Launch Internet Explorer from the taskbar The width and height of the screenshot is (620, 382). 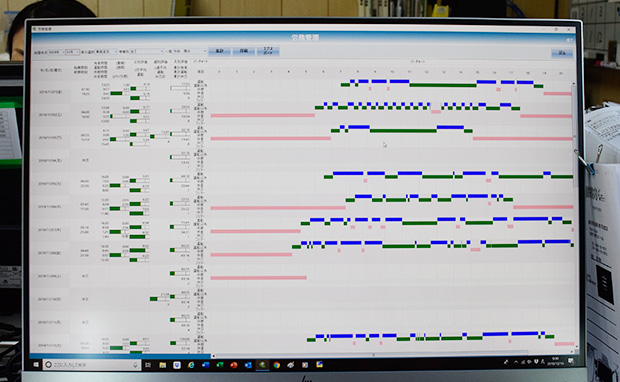(191, 365)
